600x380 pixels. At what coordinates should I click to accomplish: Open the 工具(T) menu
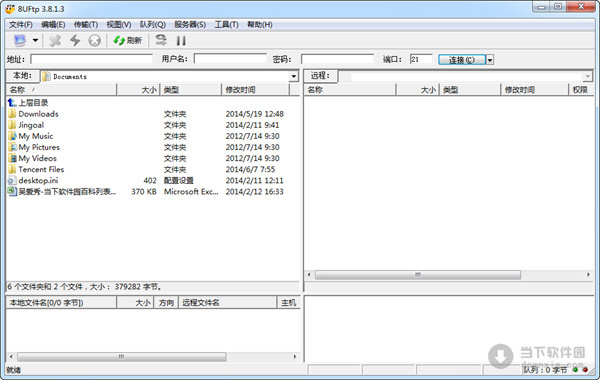tap(226, 24)
